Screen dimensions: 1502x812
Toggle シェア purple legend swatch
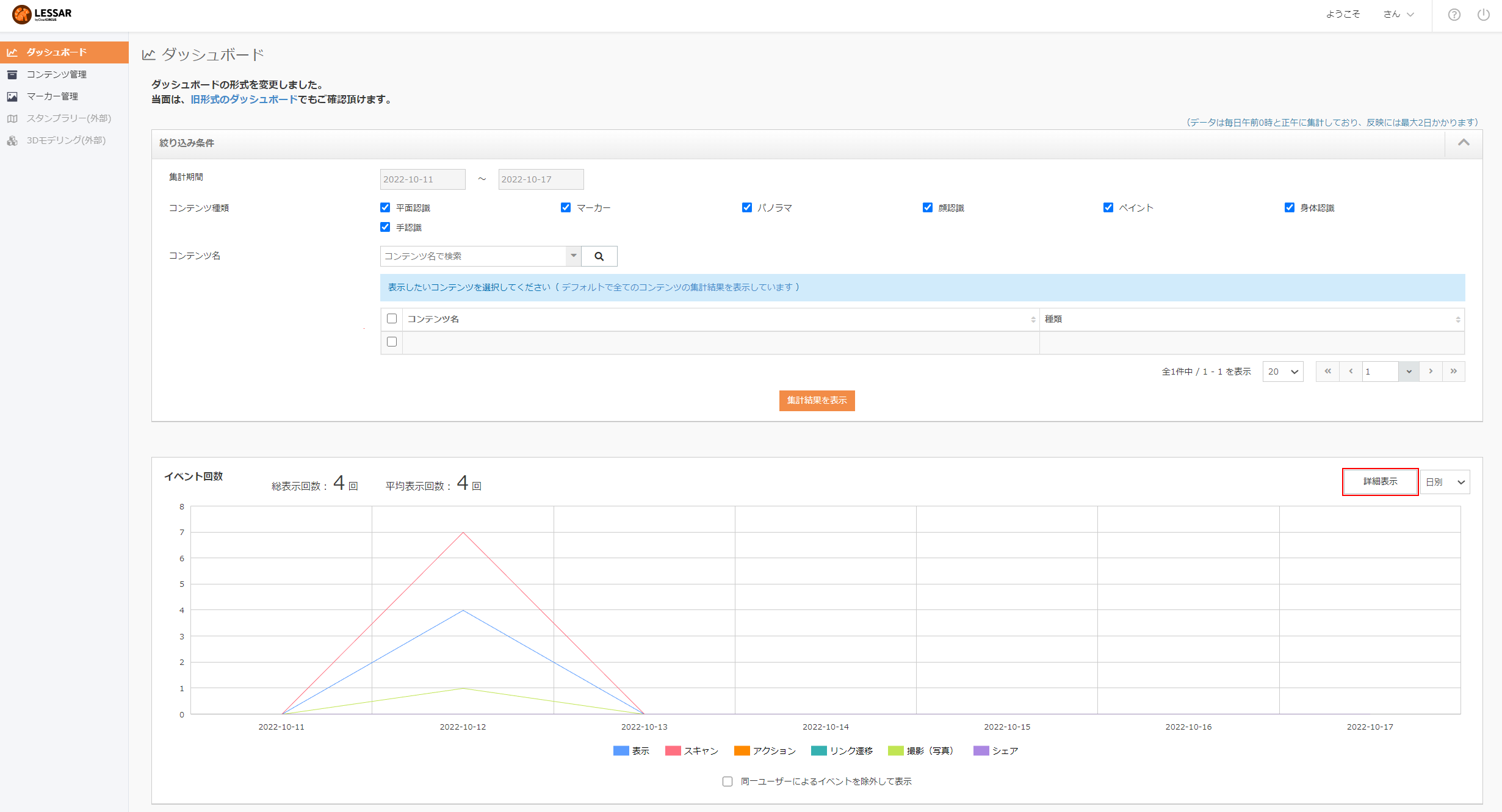click(x=981, y=751)
